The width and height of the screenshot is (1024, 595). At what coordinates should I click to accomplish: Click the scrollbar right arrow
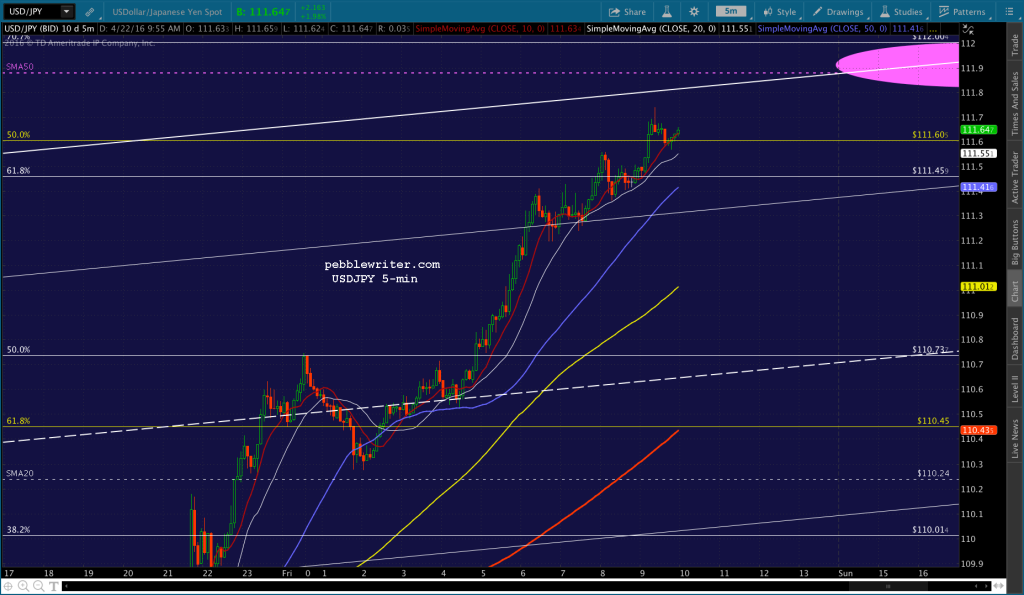coord(985,586)
